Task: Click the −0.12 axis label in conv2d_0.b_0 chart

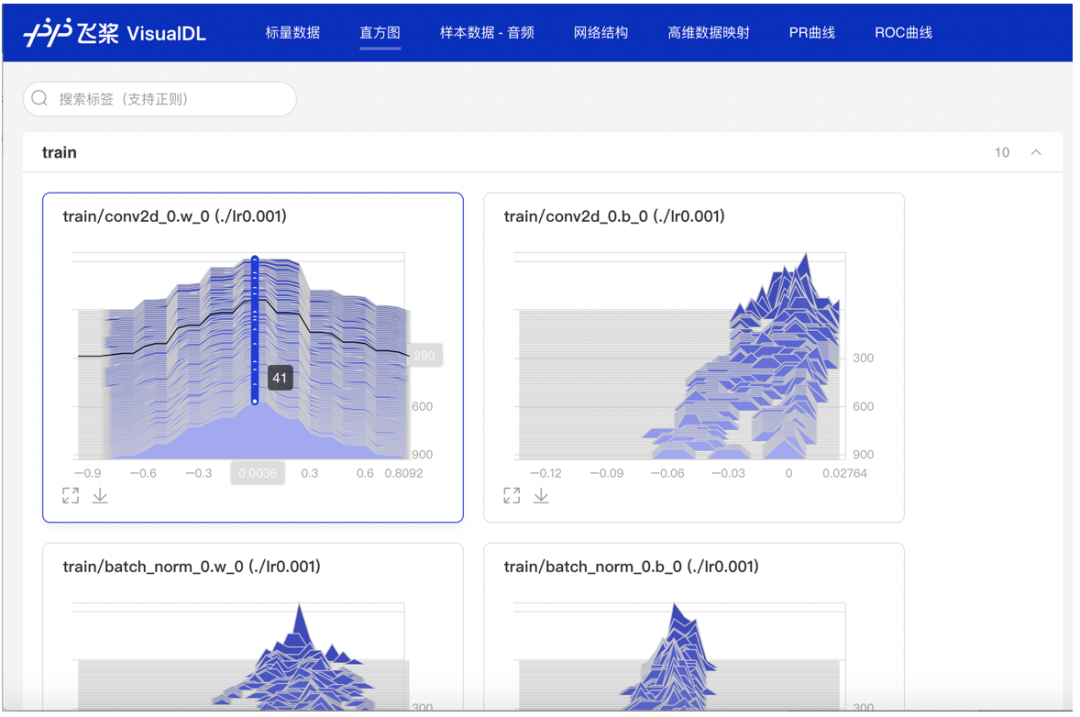Action: click(x=546, y=473)
